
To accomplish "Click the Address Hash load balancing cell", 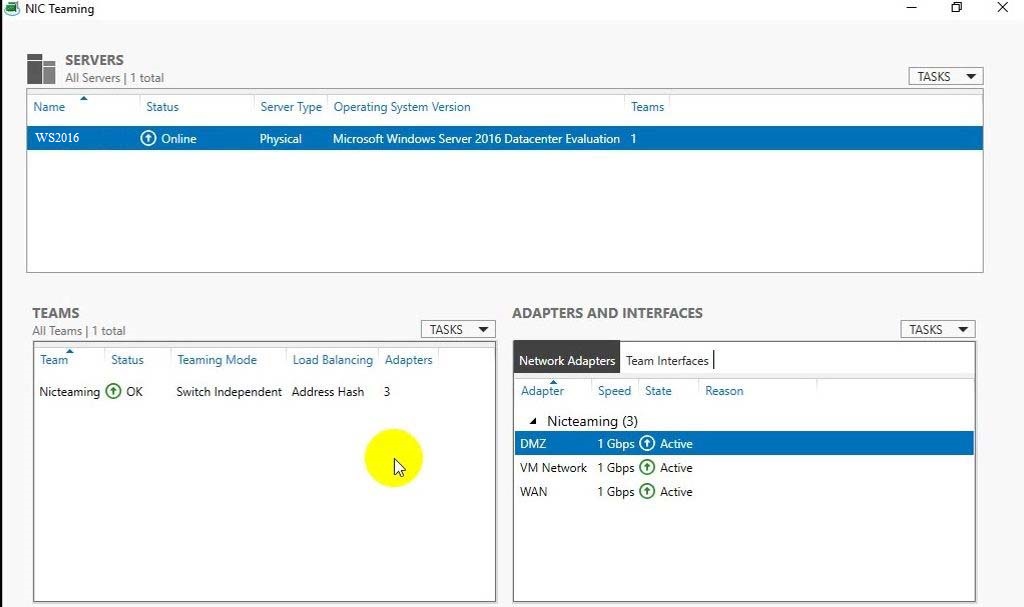I will [328, 391].
